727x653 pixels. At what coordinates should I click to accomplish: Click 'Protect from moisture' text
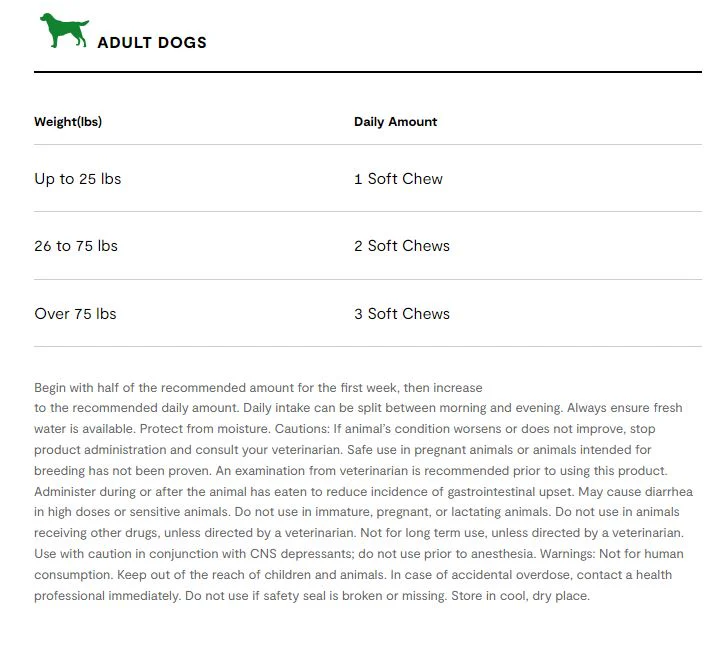pyautogui.click(x=204, y=429)
